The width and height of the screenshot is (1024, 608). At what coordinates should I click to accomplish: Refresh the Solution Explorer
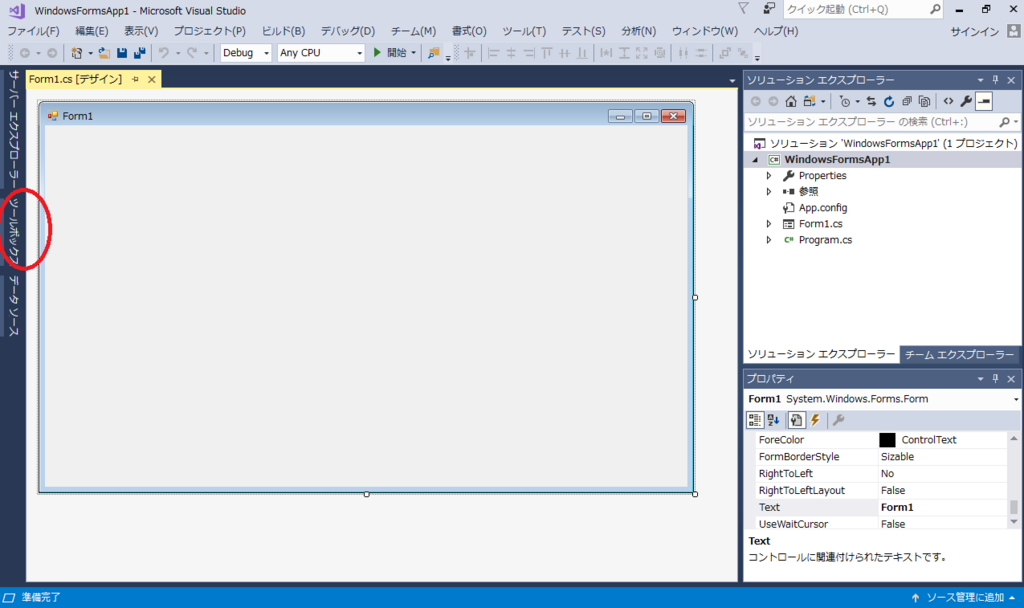coord(889,101)
